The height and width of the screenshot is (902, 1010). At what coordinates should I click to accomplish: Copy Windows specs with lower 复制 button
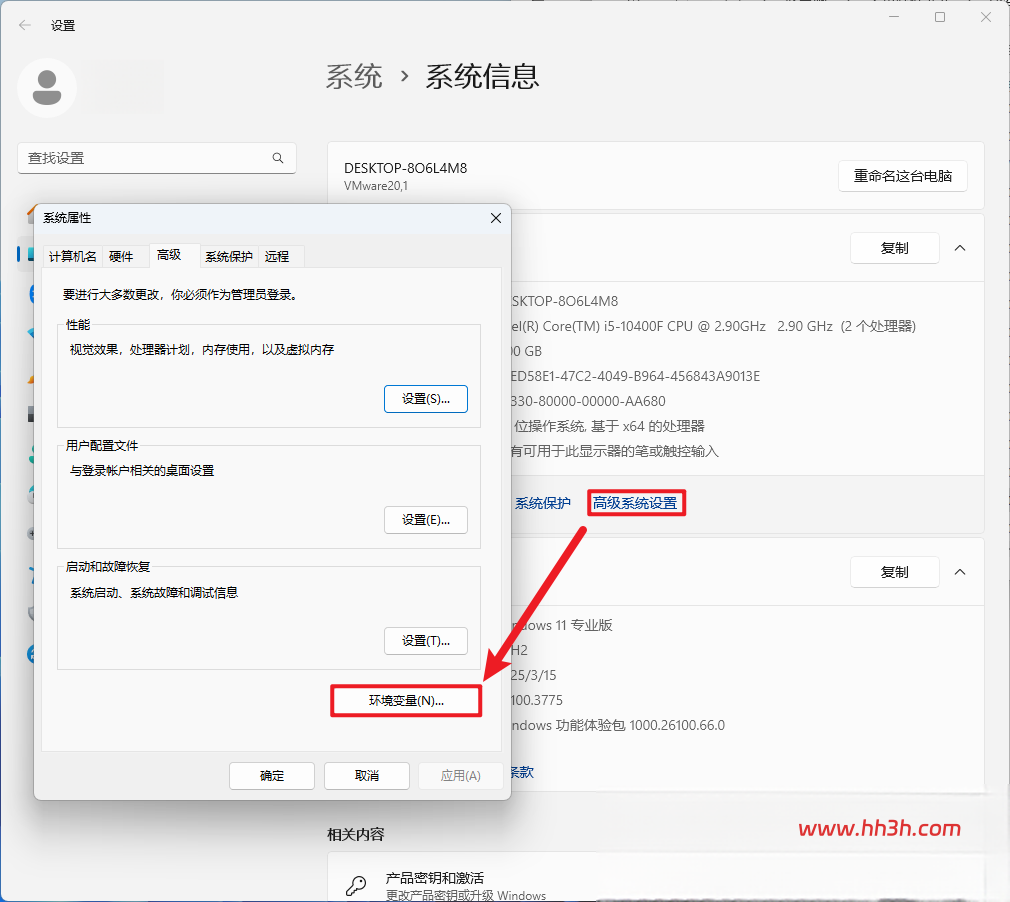895,572
